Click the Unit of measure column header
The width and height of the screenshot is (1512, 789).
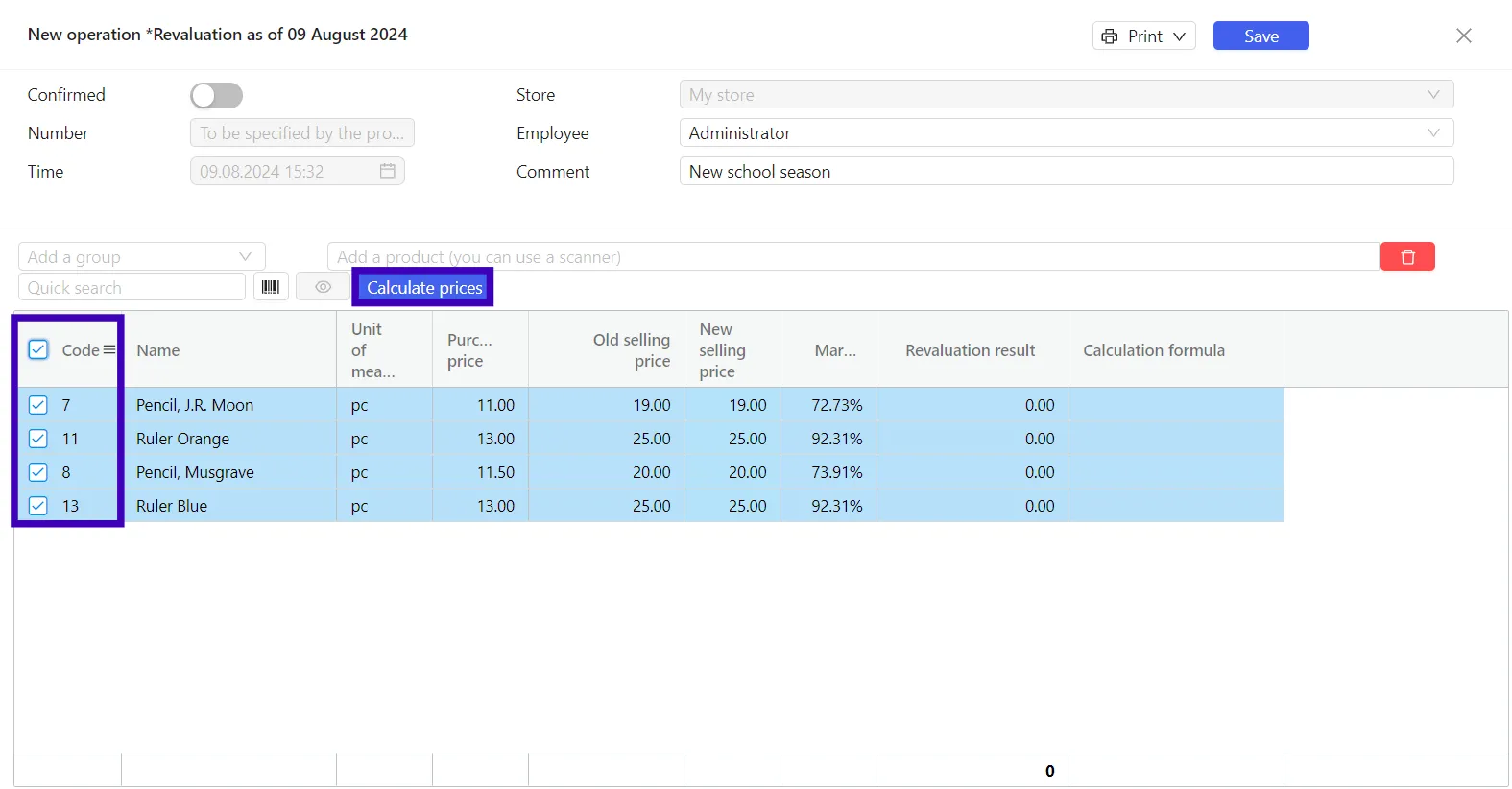click(384, 349)
